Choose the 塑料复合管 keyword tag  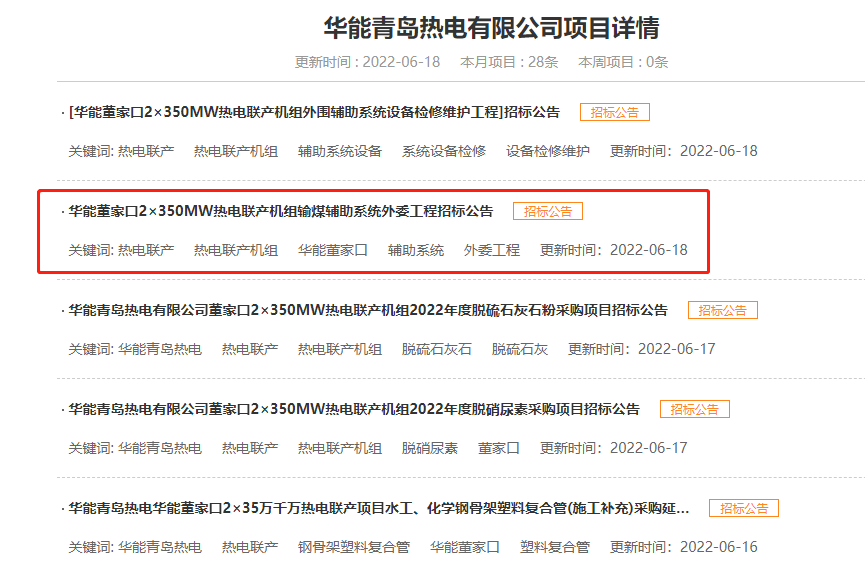555,547
